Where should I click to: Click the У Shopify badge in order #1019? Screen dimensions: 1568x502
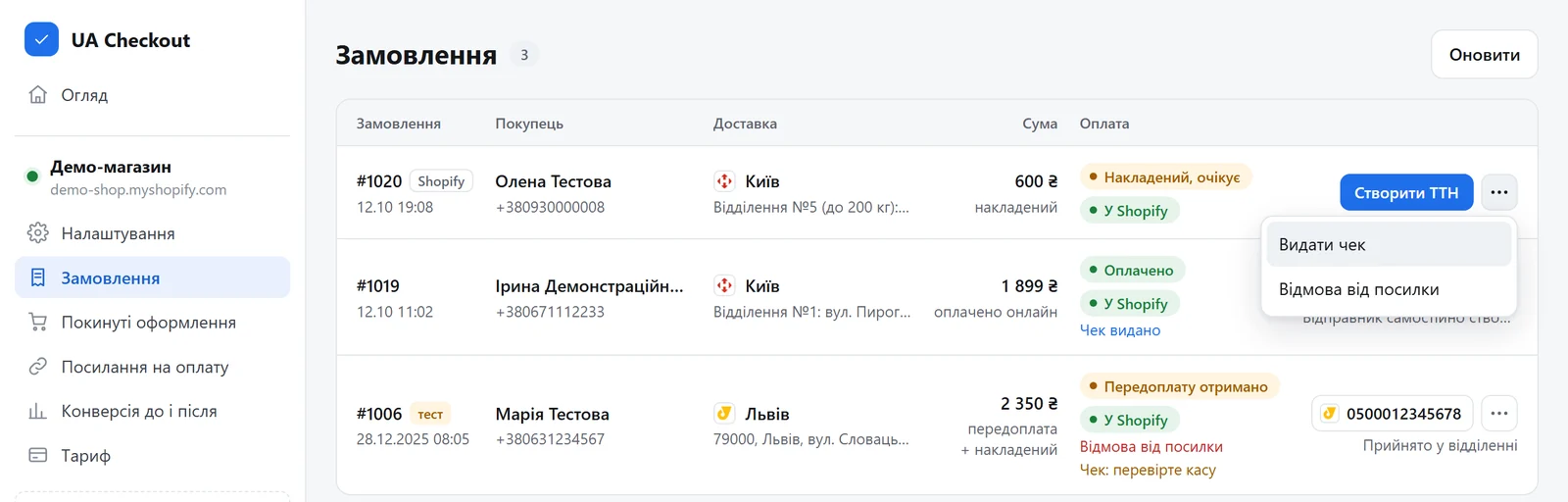point(1129,303)
